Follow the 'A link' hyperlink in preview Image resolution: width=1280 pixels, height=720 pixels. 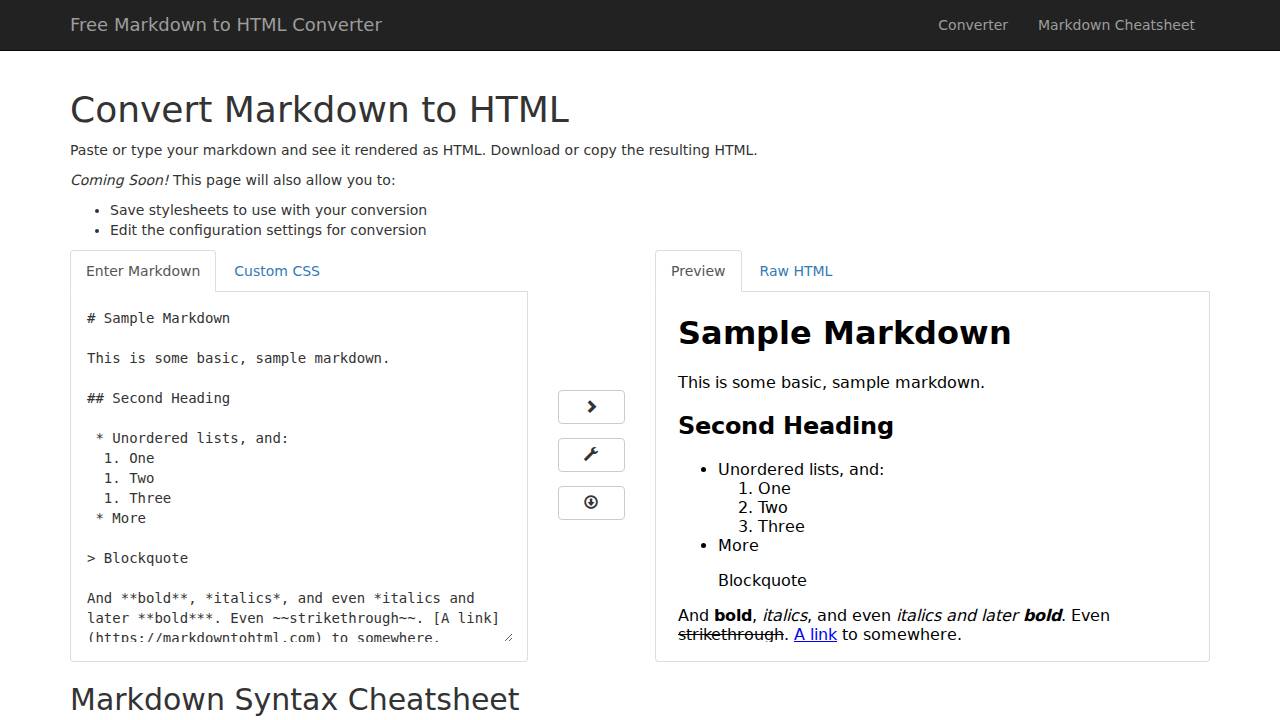[815, 634]
